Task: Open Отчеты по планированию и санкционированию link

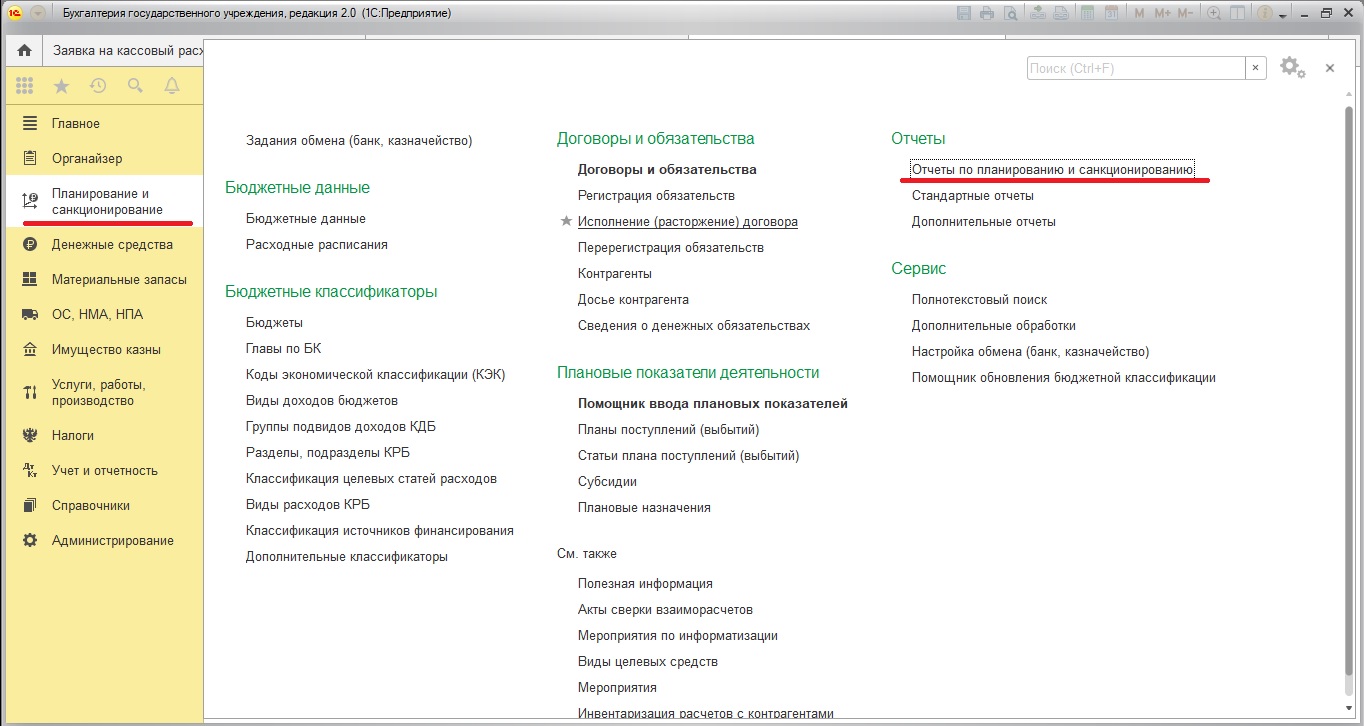Action: tap(1053, 170)
